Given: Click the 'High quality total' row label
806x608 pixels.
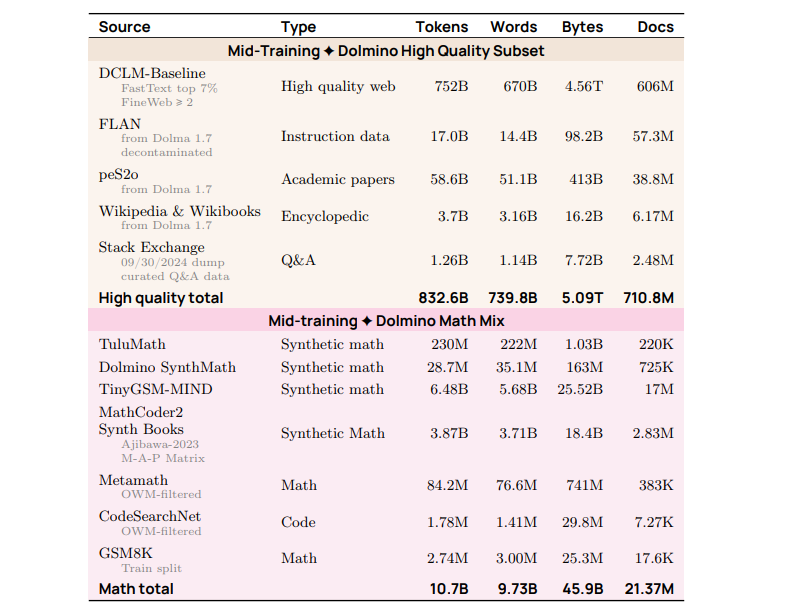Looking at the screenshot, I should coord(161,298).
